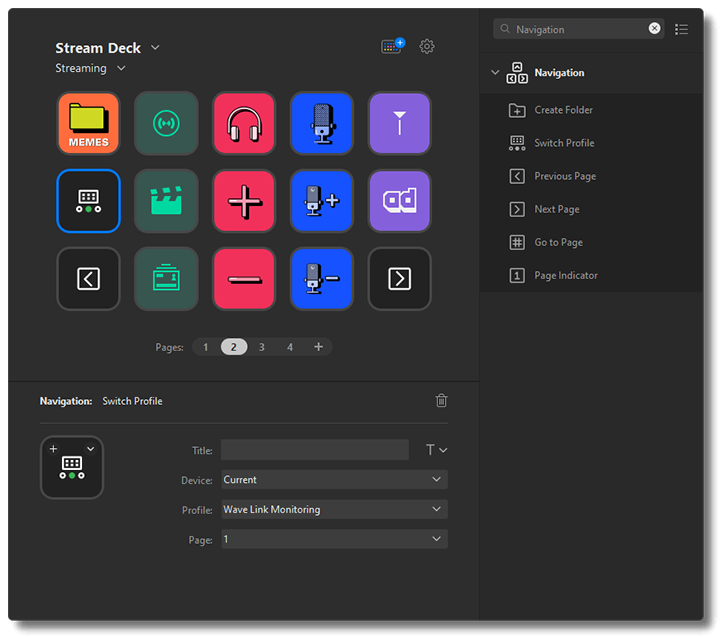Screen dimensions: 720x637
Task: Open the title font options dropdown
Action: 436,450
